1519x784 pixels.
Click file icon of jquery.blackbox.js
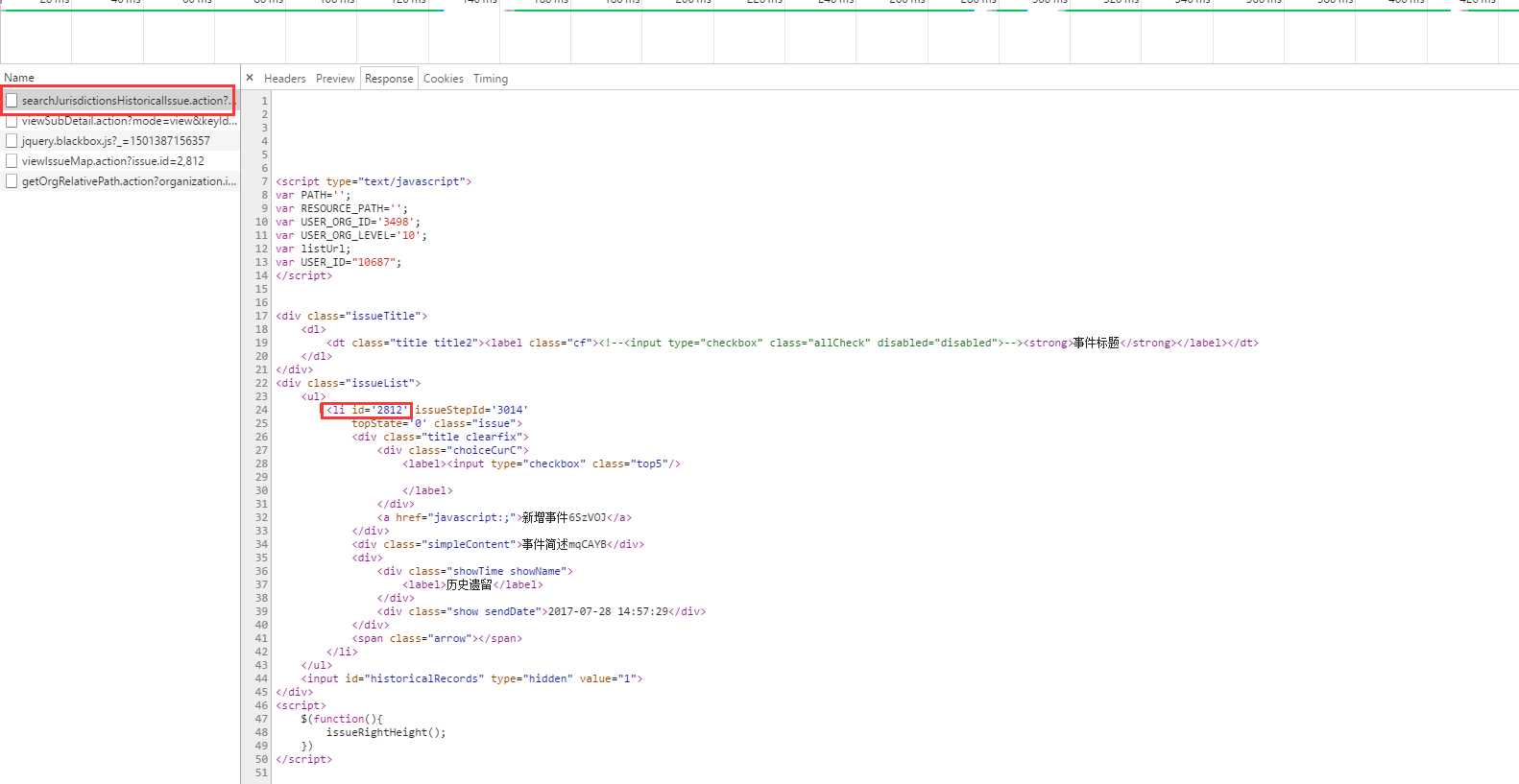[12, 141]
